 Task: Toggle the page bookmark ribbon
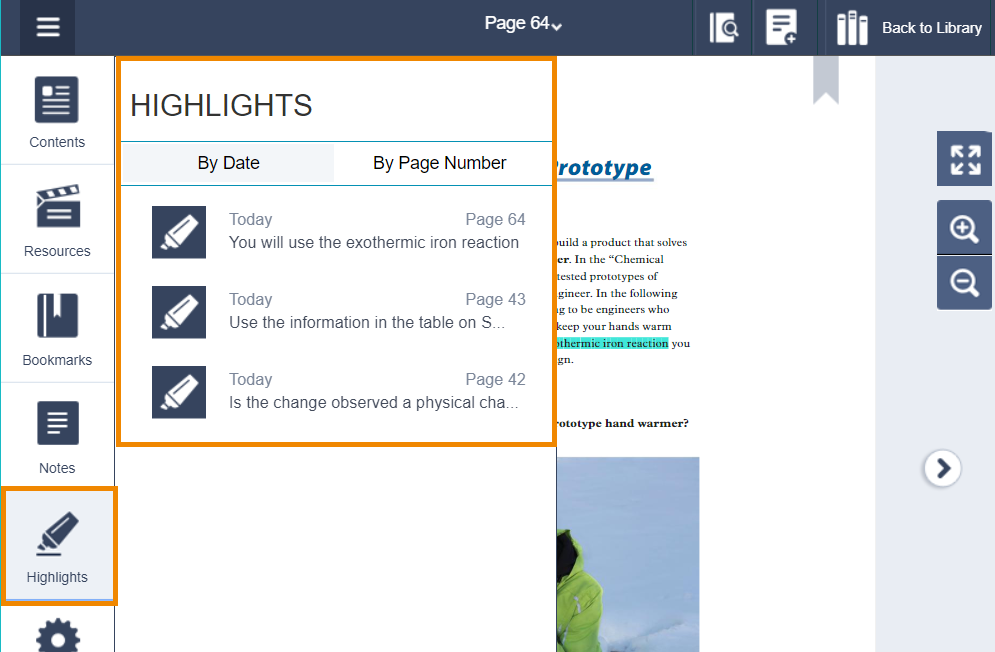pyautogui.click(x=825, y=80)
